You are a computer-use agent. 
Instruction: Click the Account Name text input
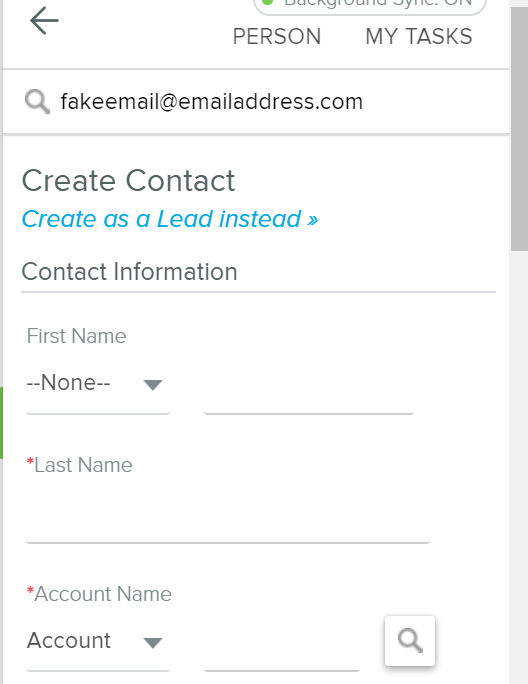click(282, 648)
